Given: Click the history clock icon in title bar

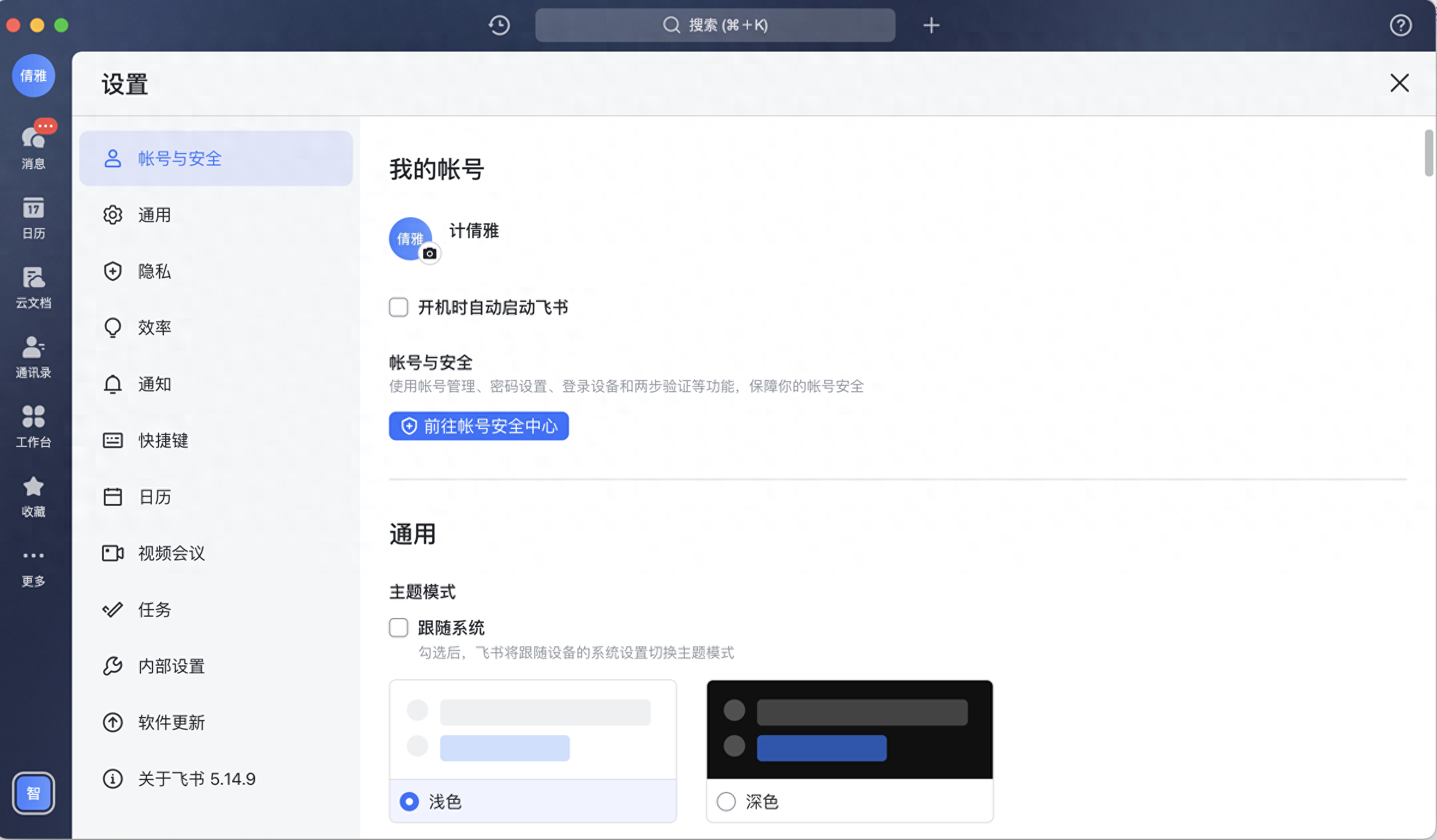Looking at the screenshot, I should (499, 25).
